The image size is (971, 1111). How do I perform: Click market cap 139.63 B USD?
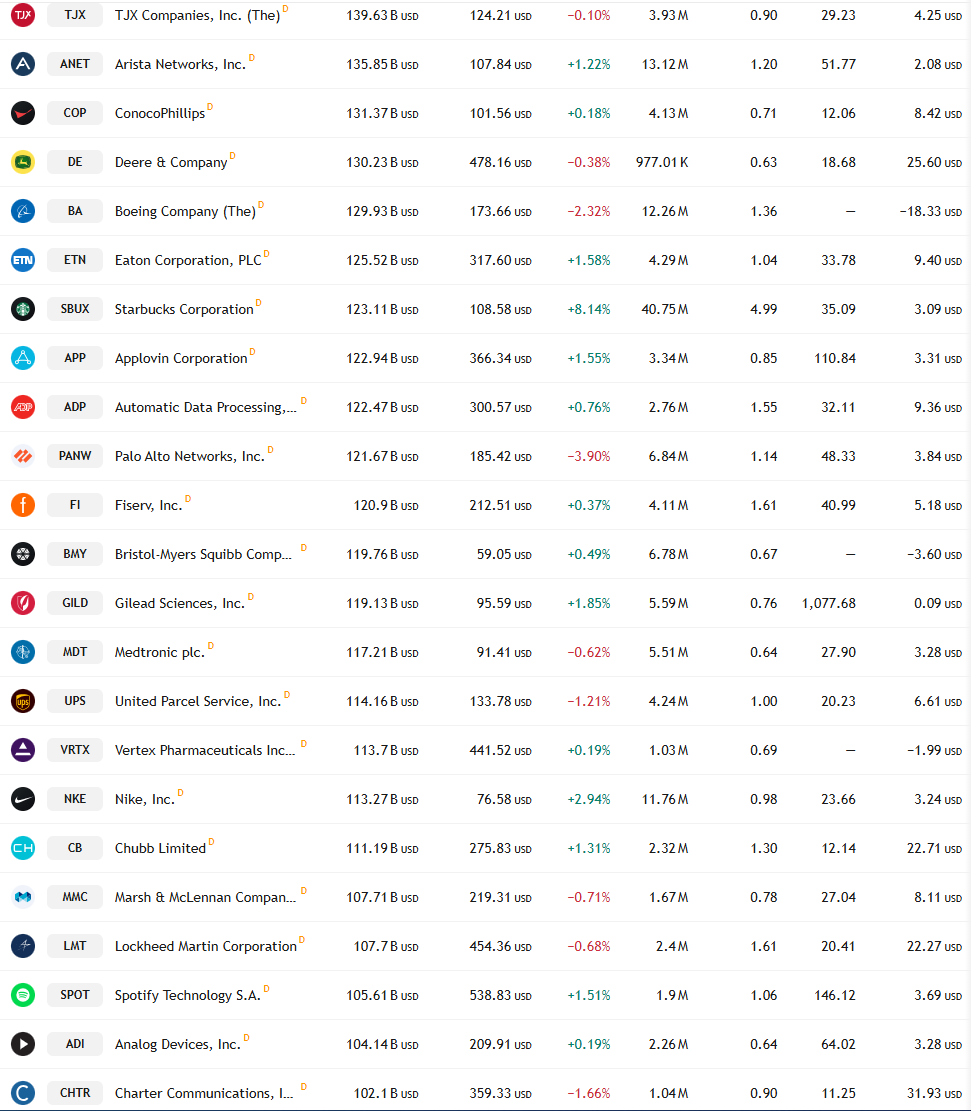coord(382,16)
